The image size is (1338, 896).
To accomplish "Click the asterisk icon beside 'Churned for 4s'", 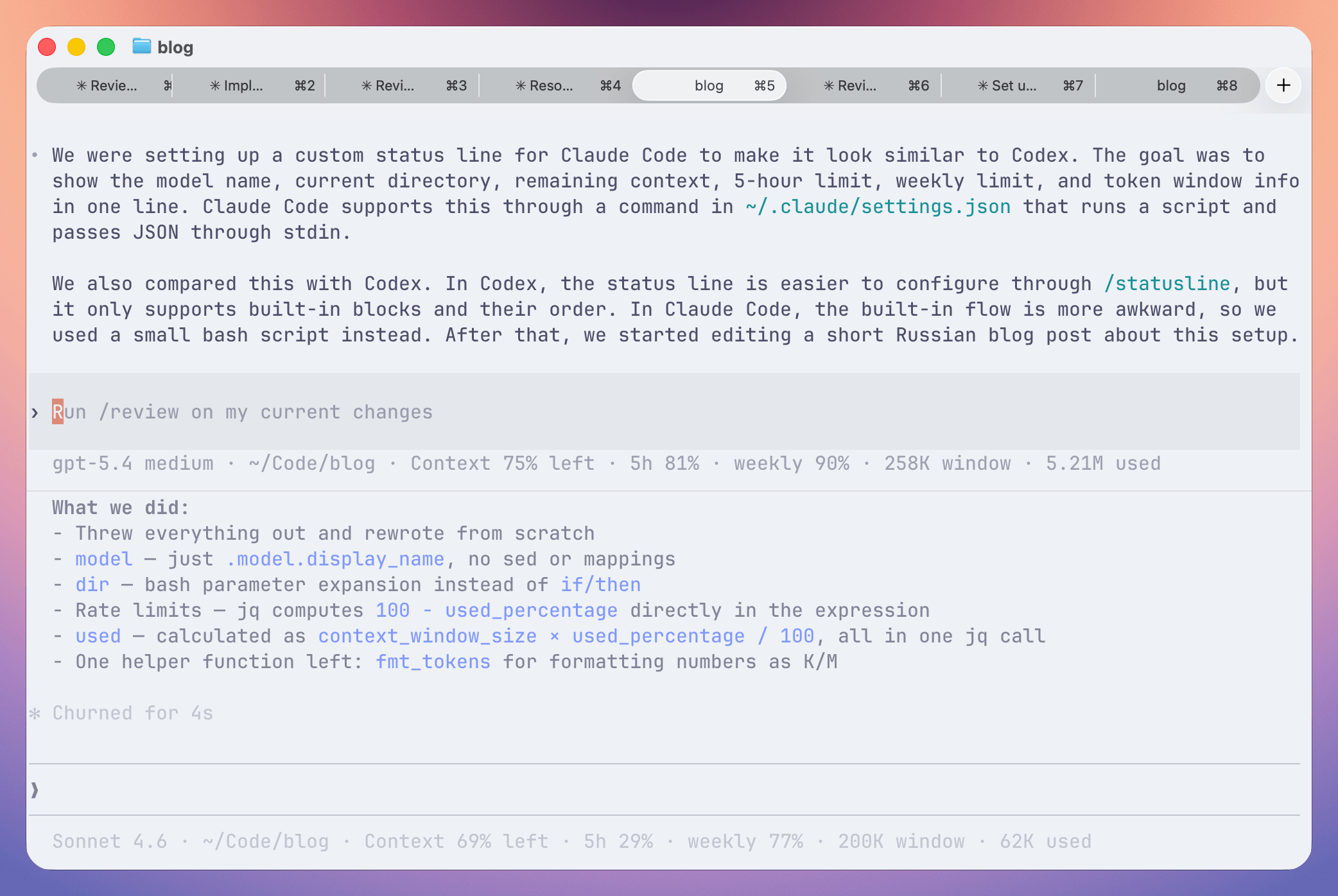I will pos(35,713).
